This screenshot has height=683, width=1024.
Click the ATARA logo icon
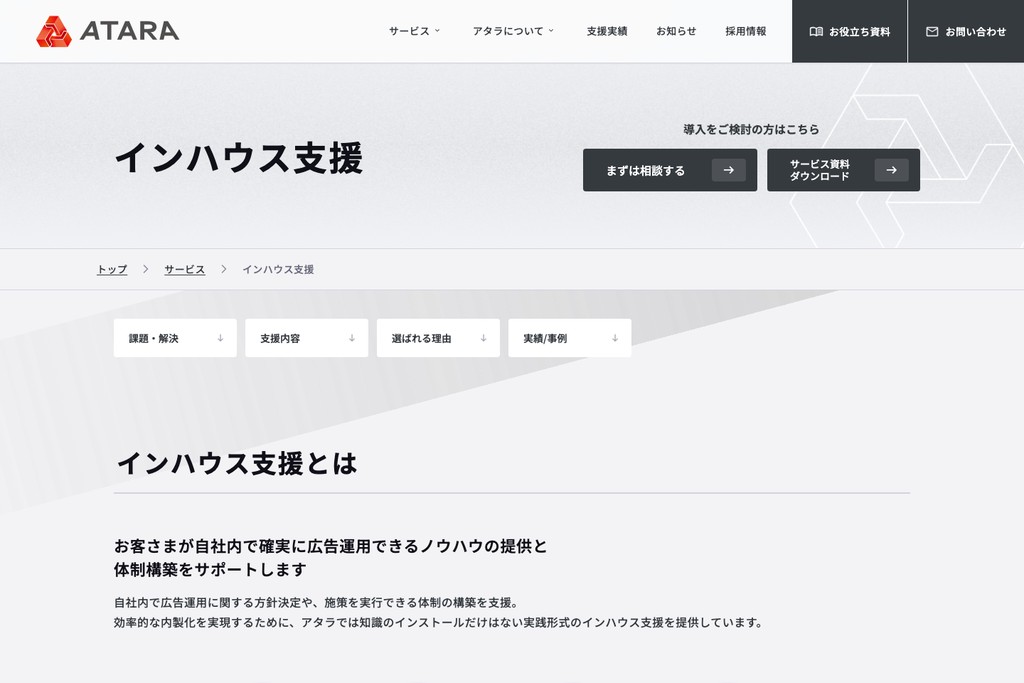click(x=54, y=31)
